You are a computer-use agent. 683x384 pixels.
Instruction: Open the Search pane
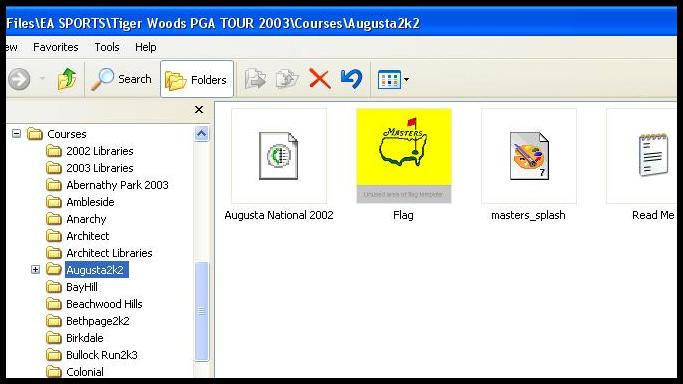[121, 79]
